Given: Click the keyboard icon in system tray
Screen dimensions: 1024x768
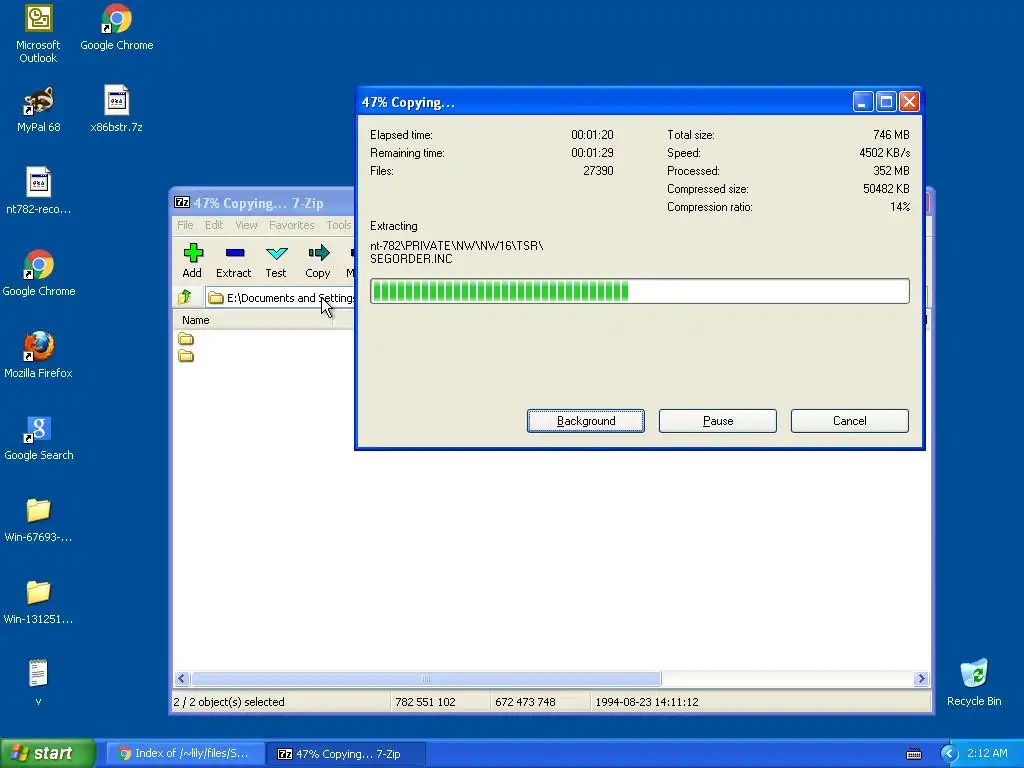Looking at the screenshot, I should tap(914, 754).
